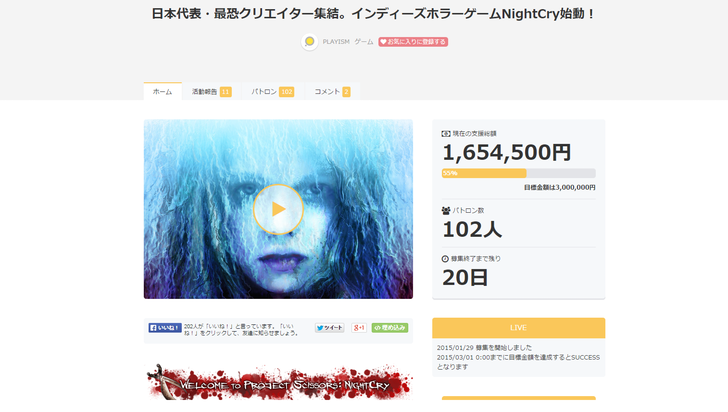
Task: Open the ホーム tab
Action: click(x=162, y=92)
